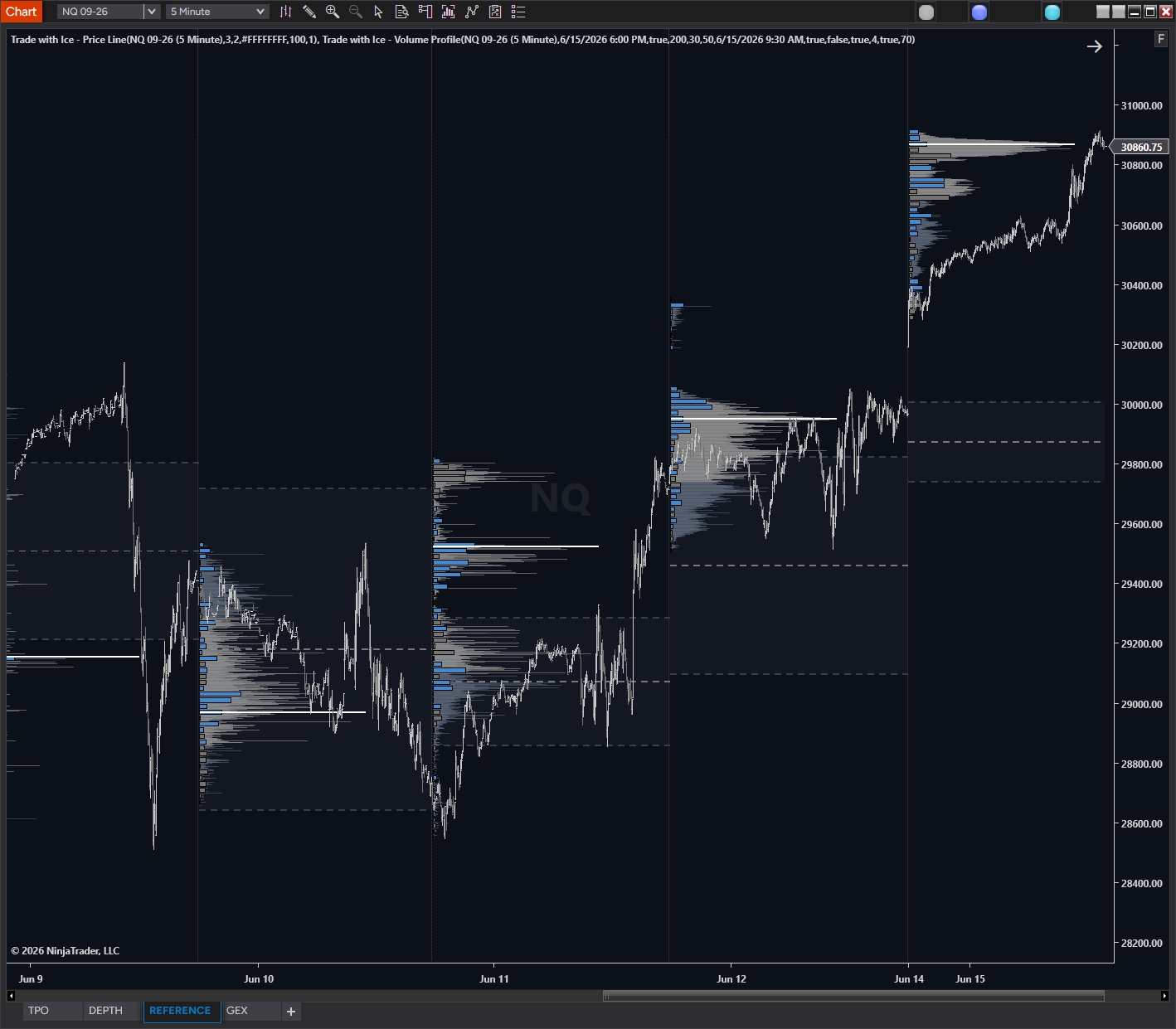Select the zoom in magnifier tool

[x=333, y=12]
